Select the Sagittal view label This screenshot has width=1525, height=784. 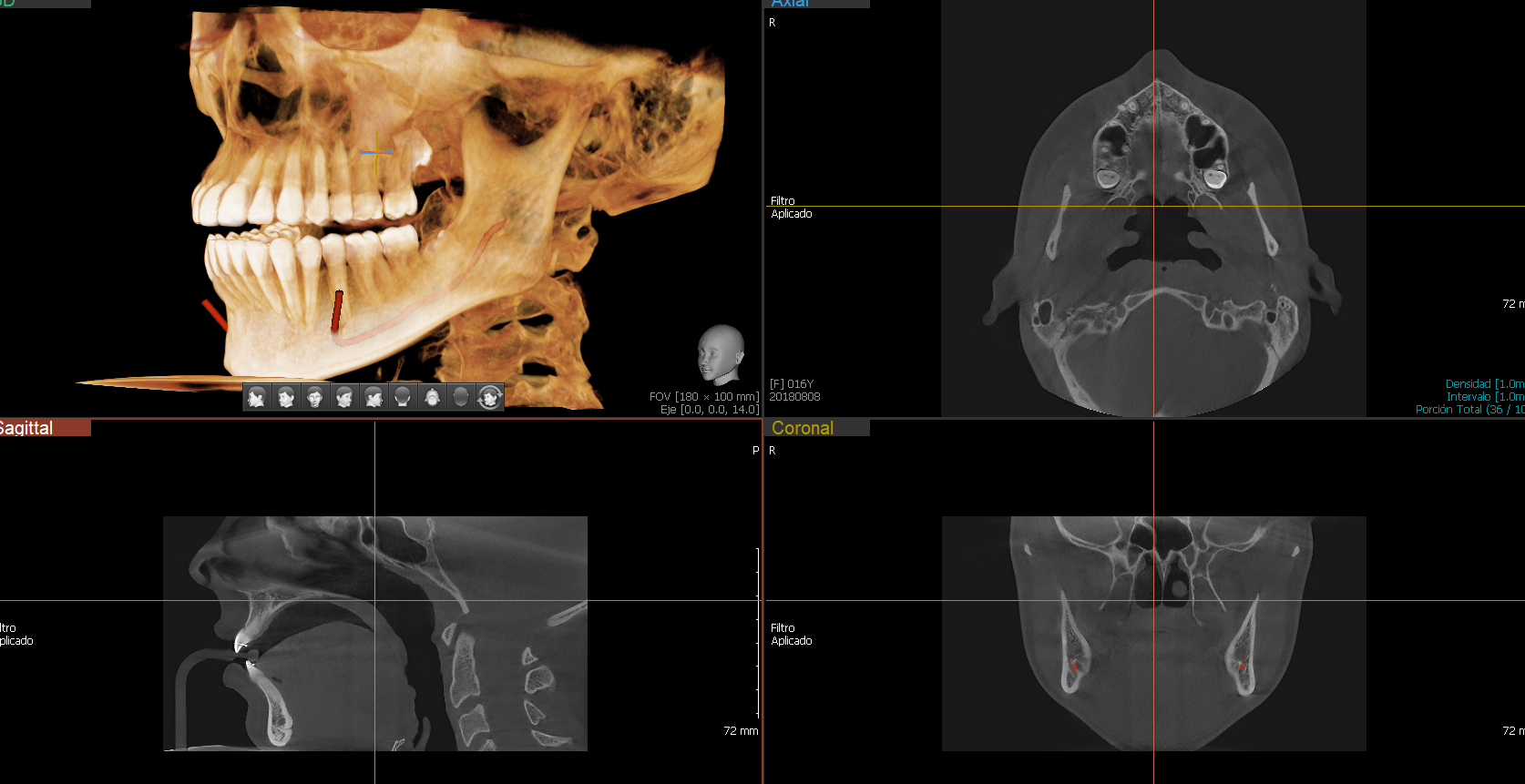(27, 428)
